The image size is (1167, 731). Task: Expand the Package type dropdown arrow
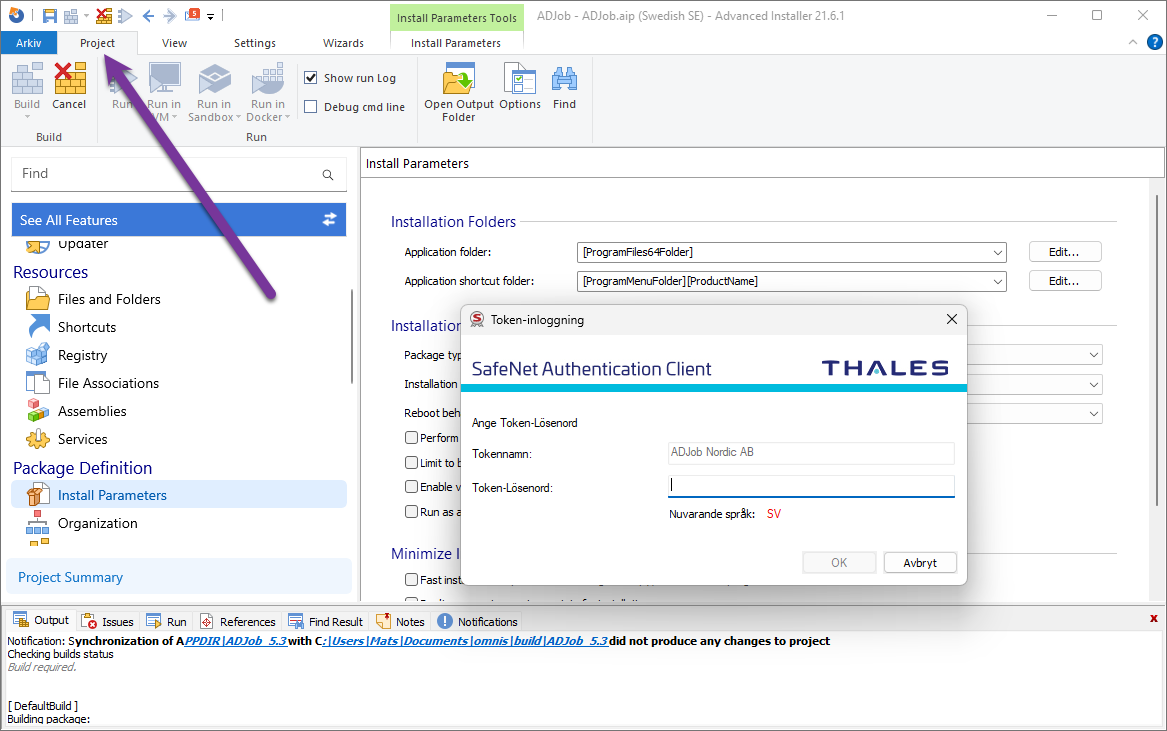tap(1093, 355)
